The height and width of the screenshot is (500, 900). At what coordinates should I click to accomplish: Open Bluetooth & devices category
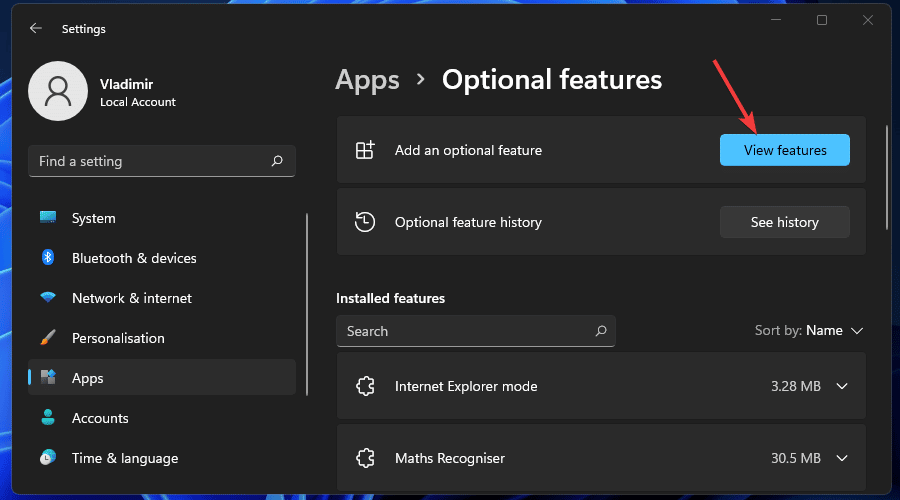(x=162, y=258)
